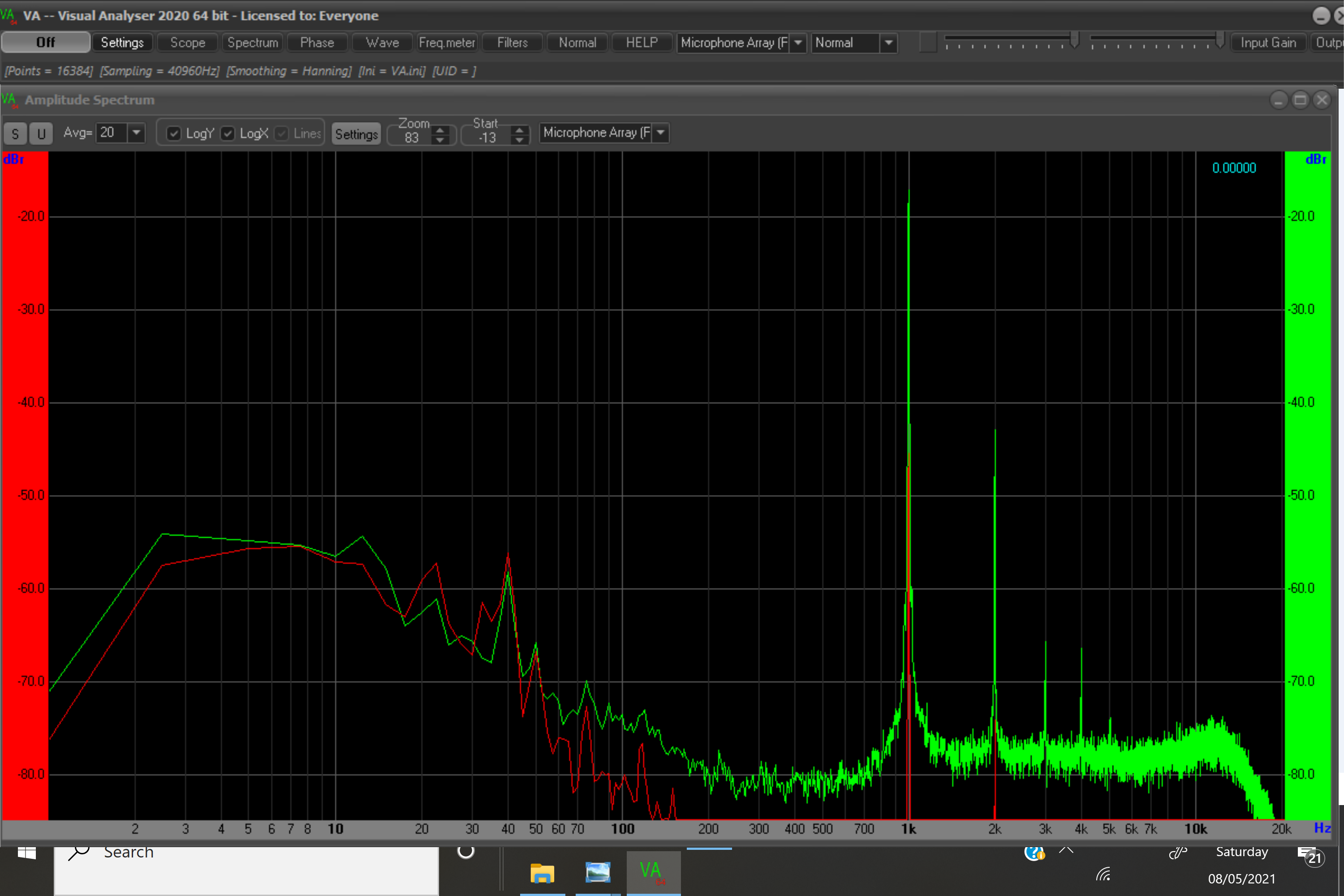
Task: Open the photo viewer taskbar icon
Action: [598, 872]
